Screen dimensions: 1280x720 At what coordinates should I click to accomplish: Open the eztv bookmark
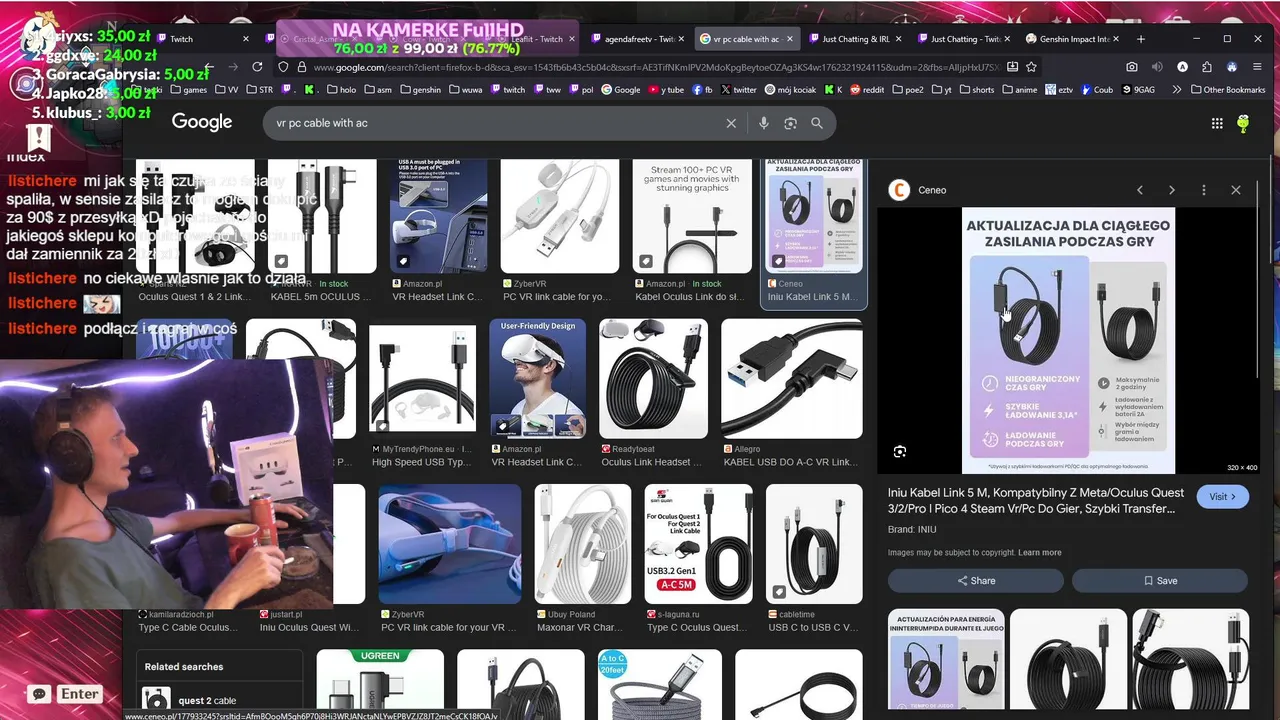click(1059, 89)
